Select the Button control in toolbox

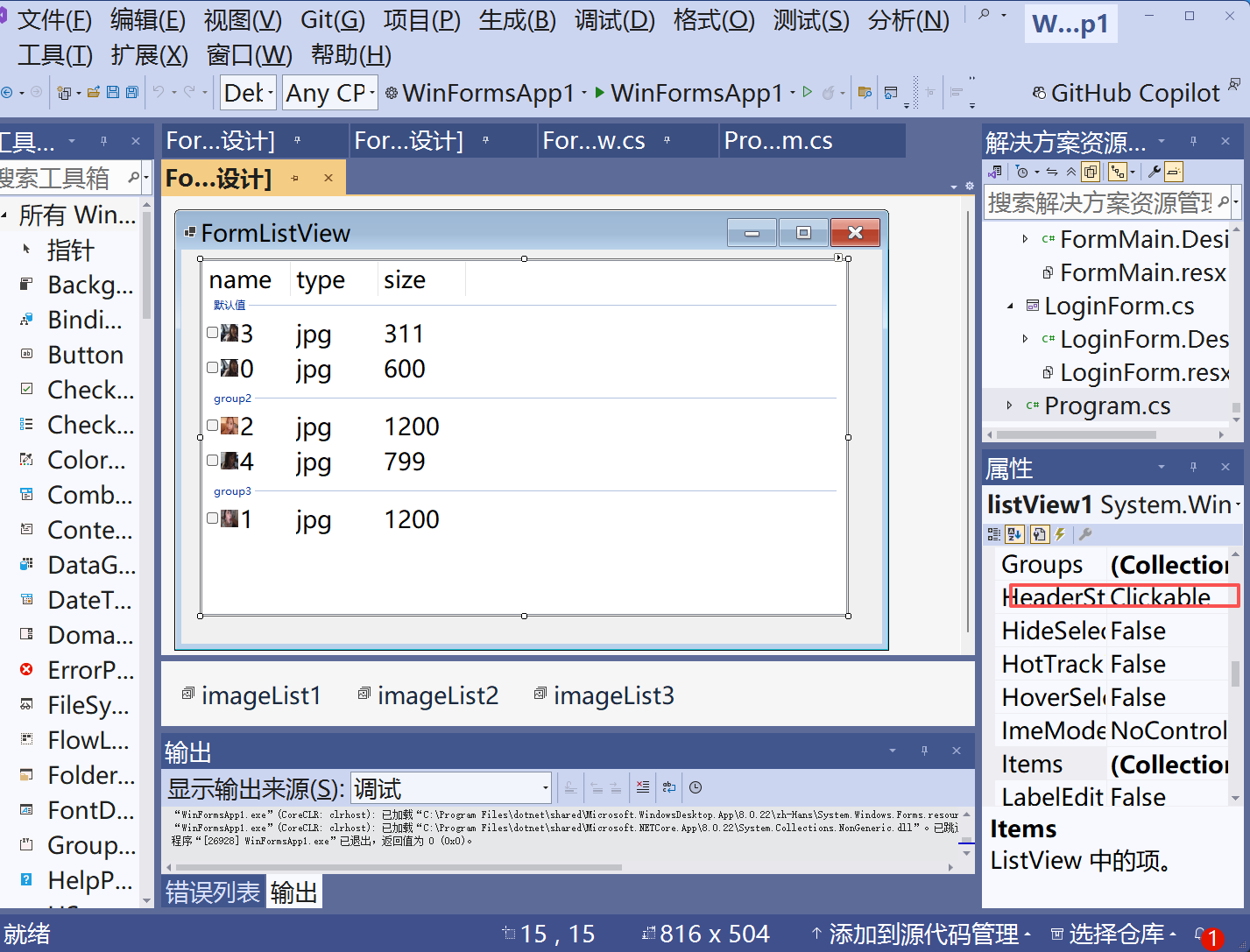85,355
